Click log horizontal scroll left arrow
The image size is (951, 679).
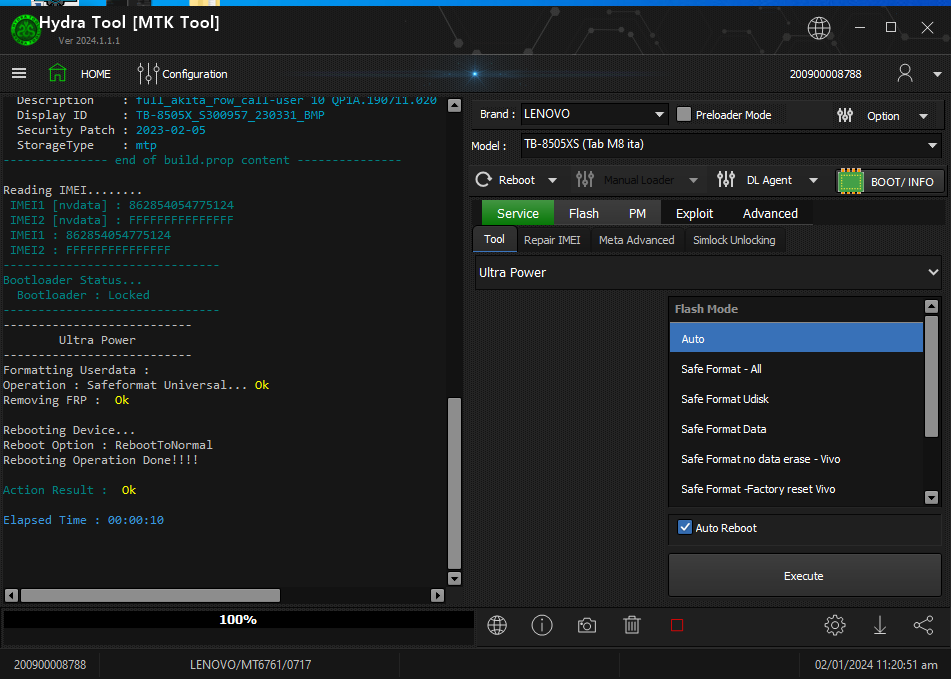click(x=11, y=595)
